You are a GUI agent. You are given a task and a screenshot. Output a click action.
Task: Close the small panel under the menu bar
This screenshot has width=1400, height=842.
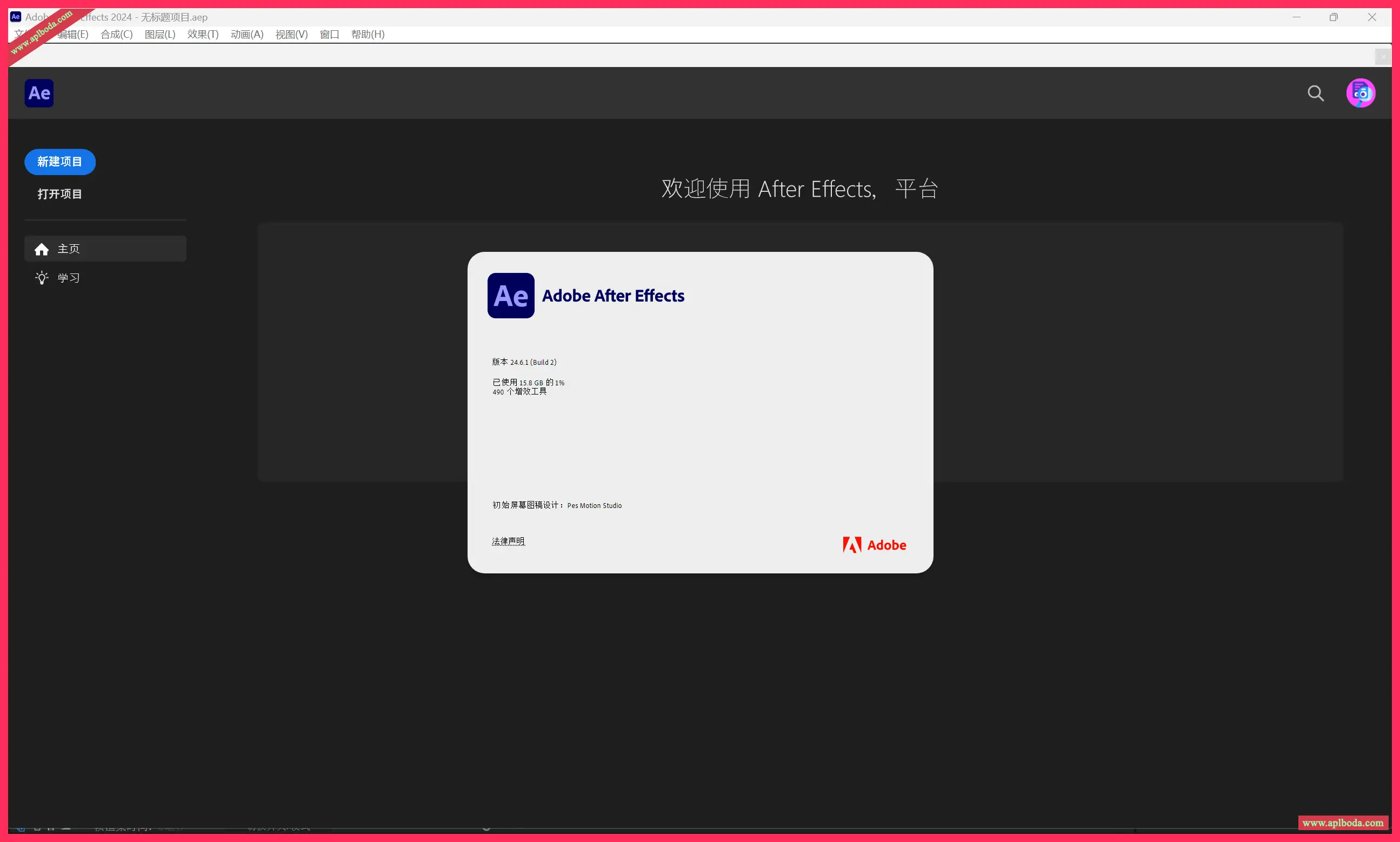[x=1383, y=57]
